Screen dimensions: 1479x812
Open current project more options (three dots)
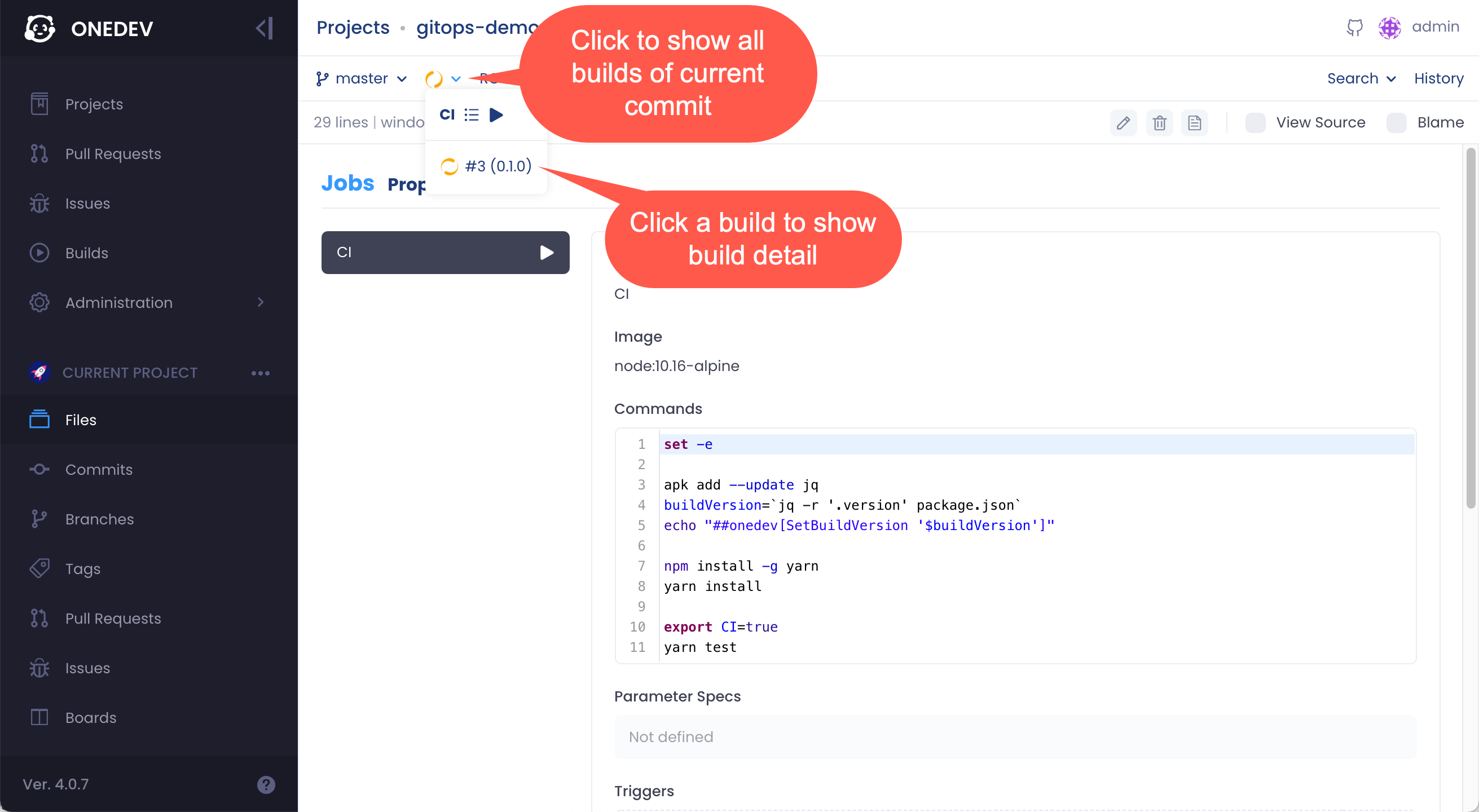260,373
